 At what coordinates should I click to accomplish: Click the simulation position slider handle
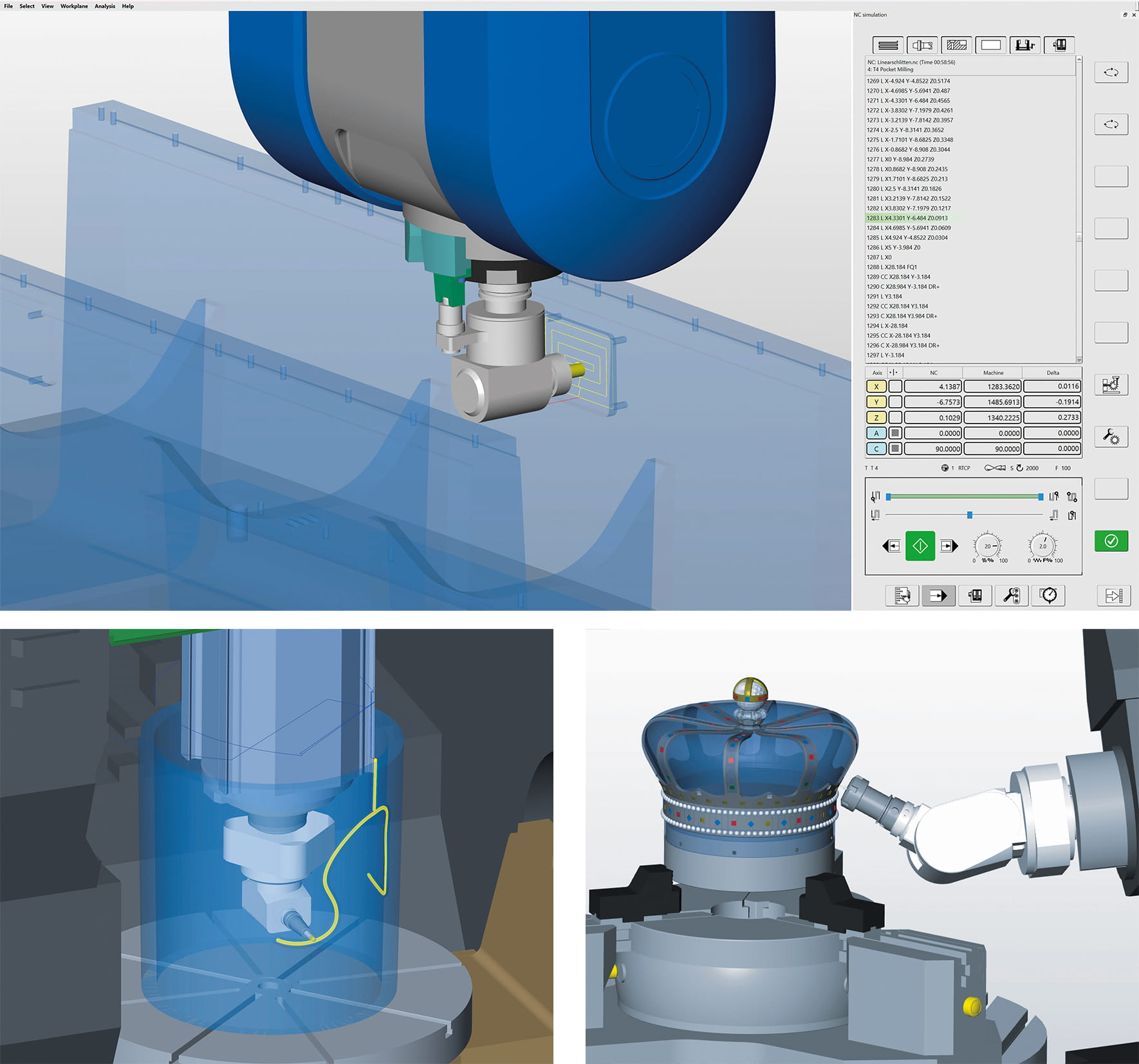970,515
